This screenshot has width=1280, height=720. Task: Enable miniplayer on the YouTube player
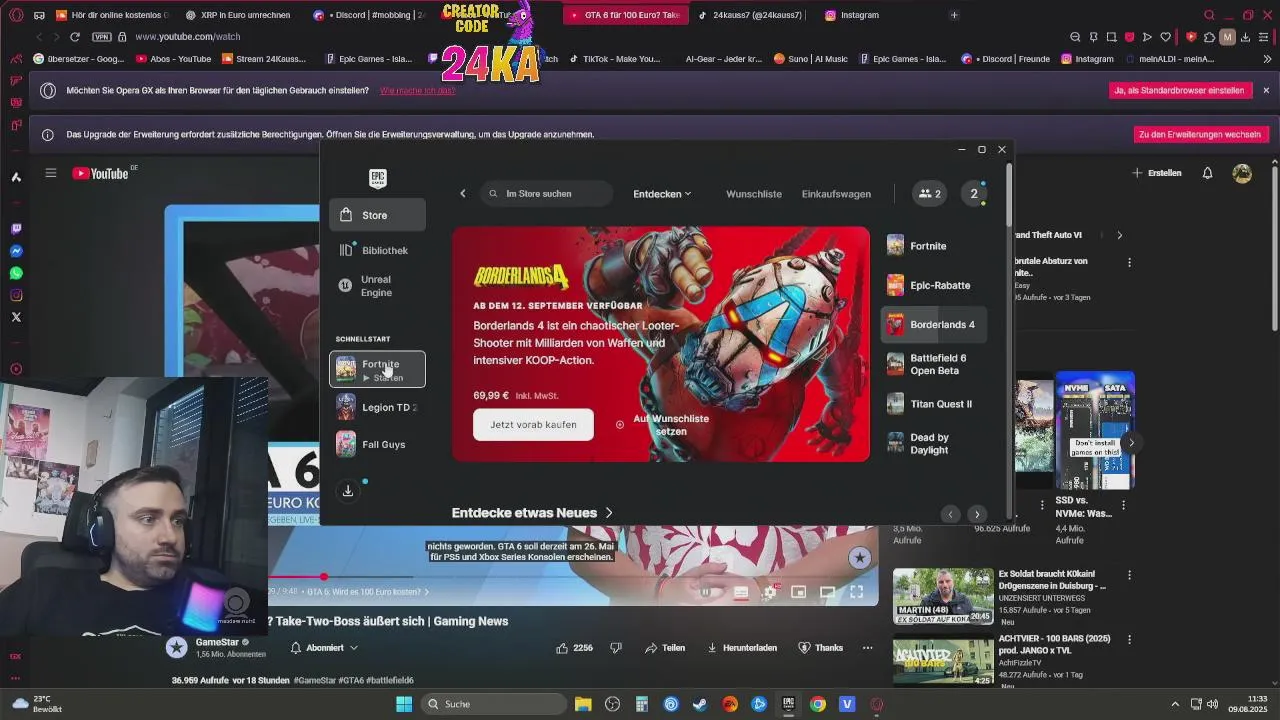tap(799, 592)
